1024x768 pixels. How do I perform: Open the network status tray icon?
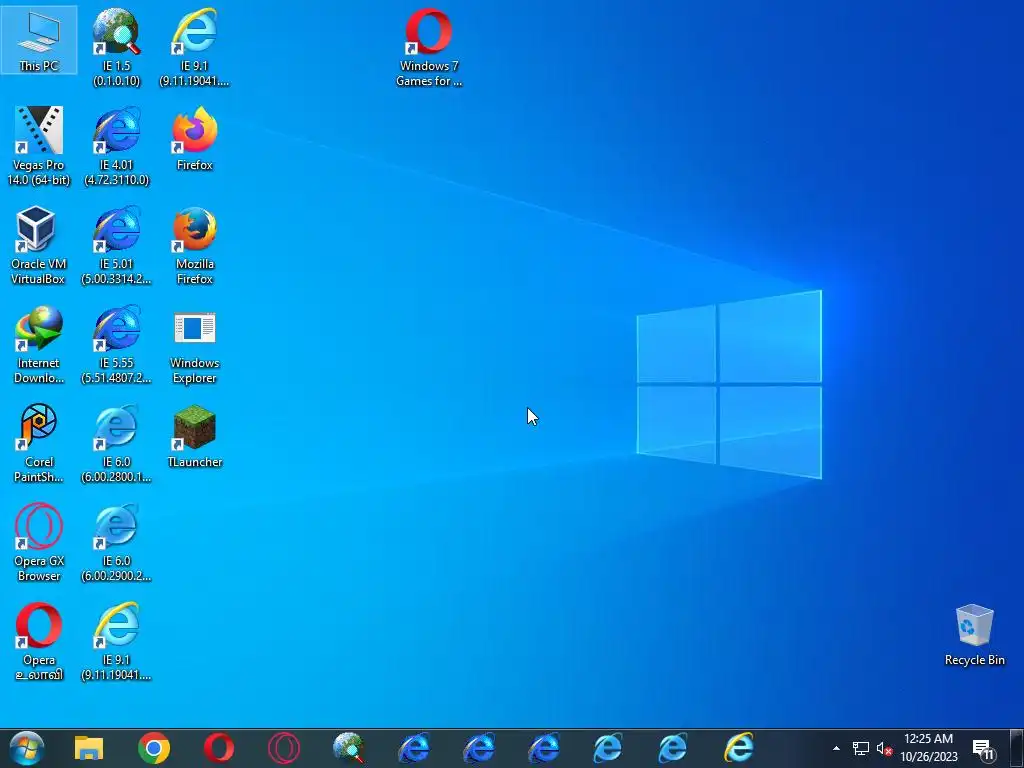coord(861,748)
